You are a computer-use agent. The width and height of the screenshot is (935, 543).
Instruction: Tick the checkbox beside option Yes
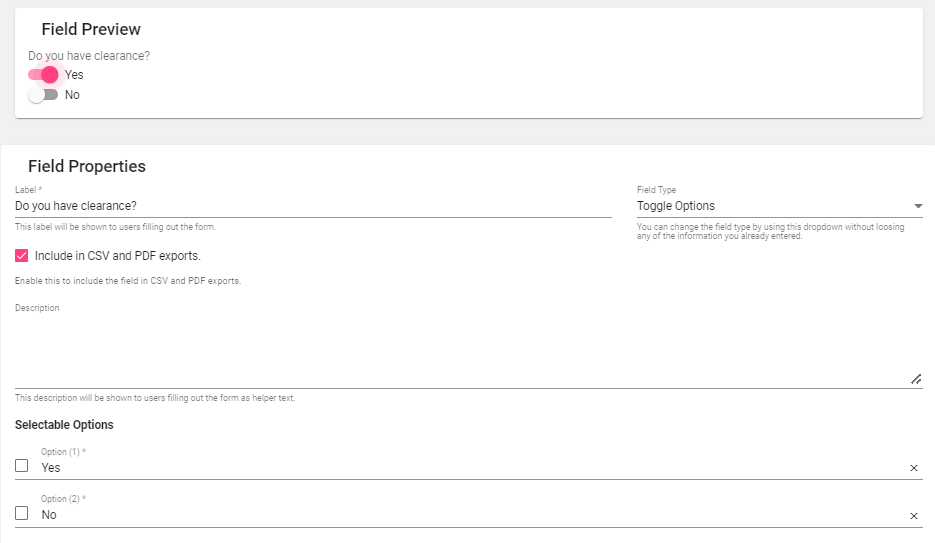(x=21, y=466)
